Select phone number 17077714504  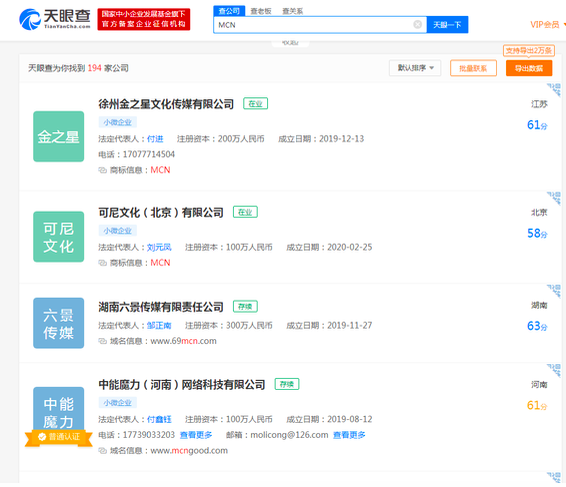point(149,154)
